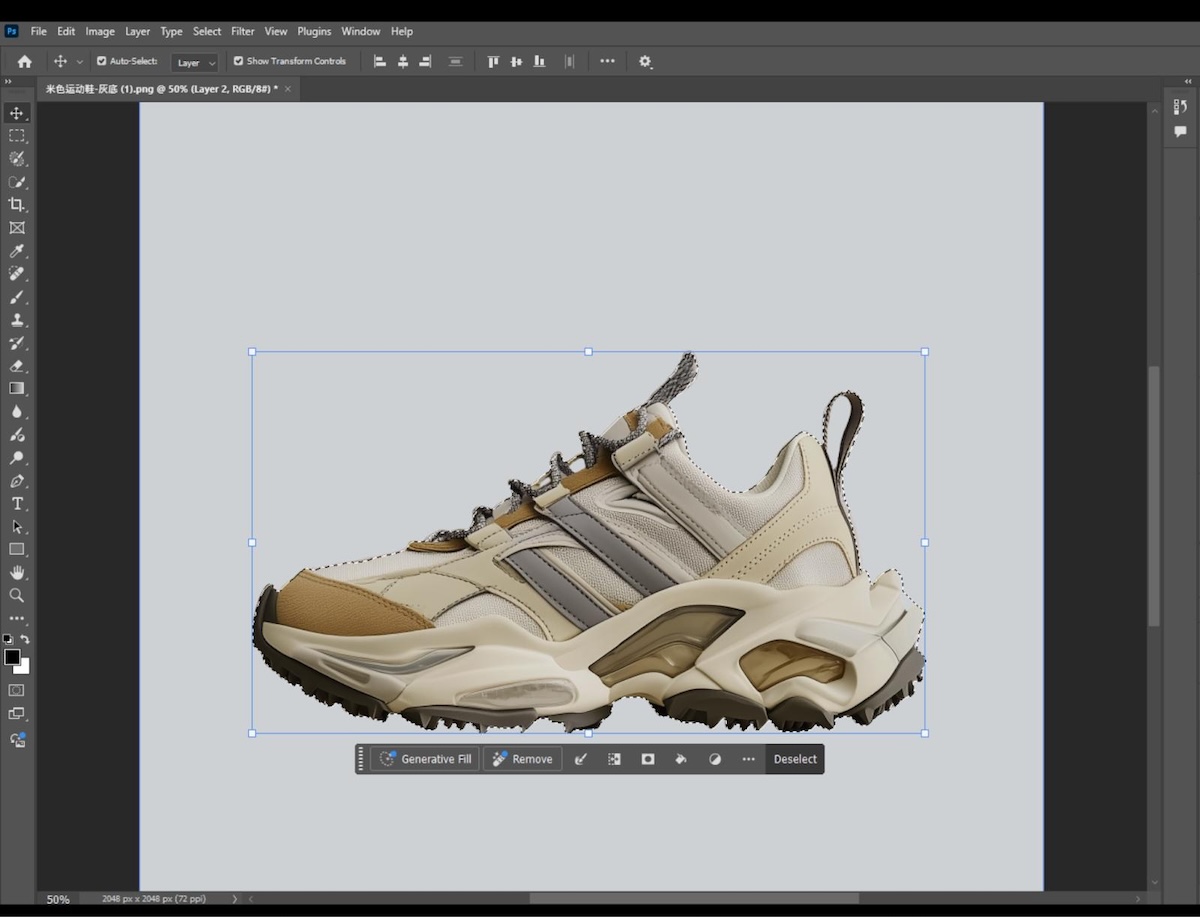The image size is (1200, 917).
Task: Select the Rectangular Marquee tool
Action: [17, 136]
